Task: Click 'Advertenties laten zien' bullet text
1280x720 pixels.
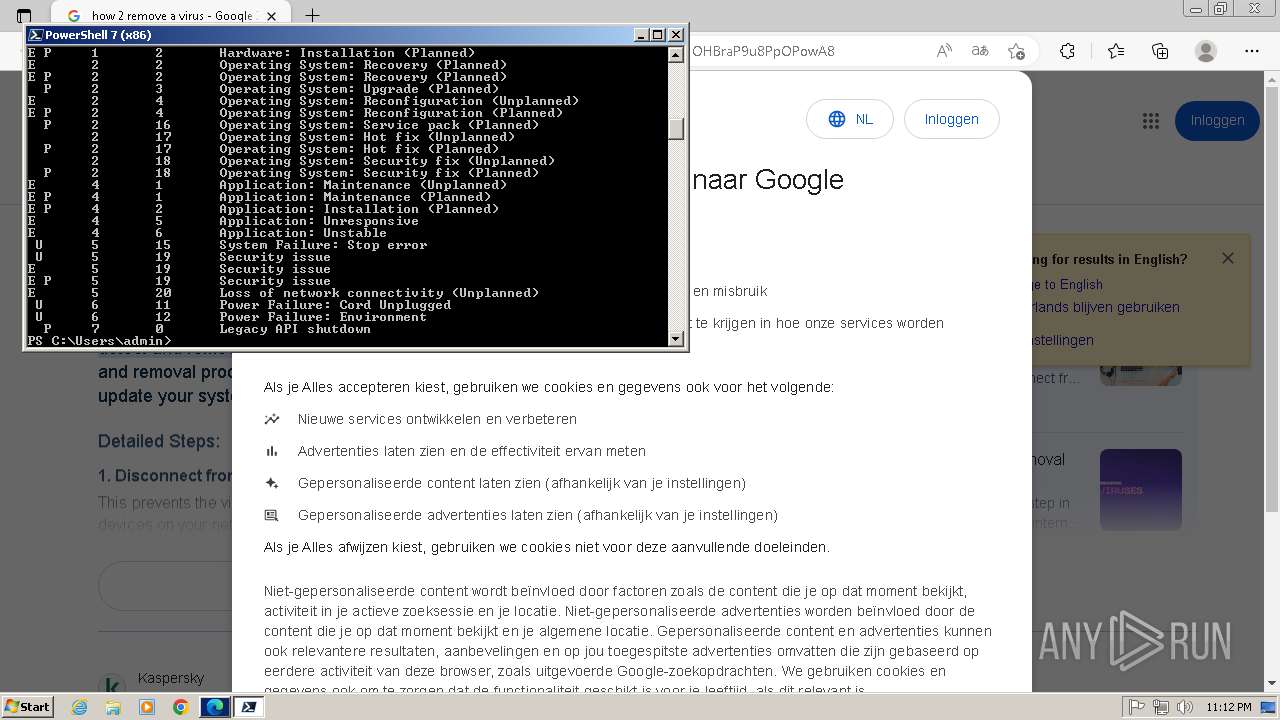Action: tap(471, 451)
